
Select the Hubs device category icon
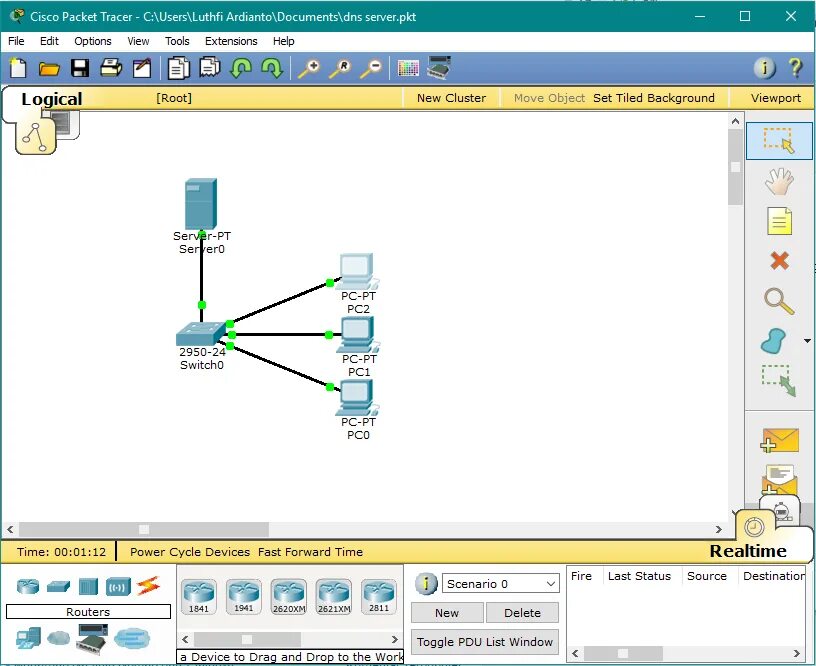[88, 586]
